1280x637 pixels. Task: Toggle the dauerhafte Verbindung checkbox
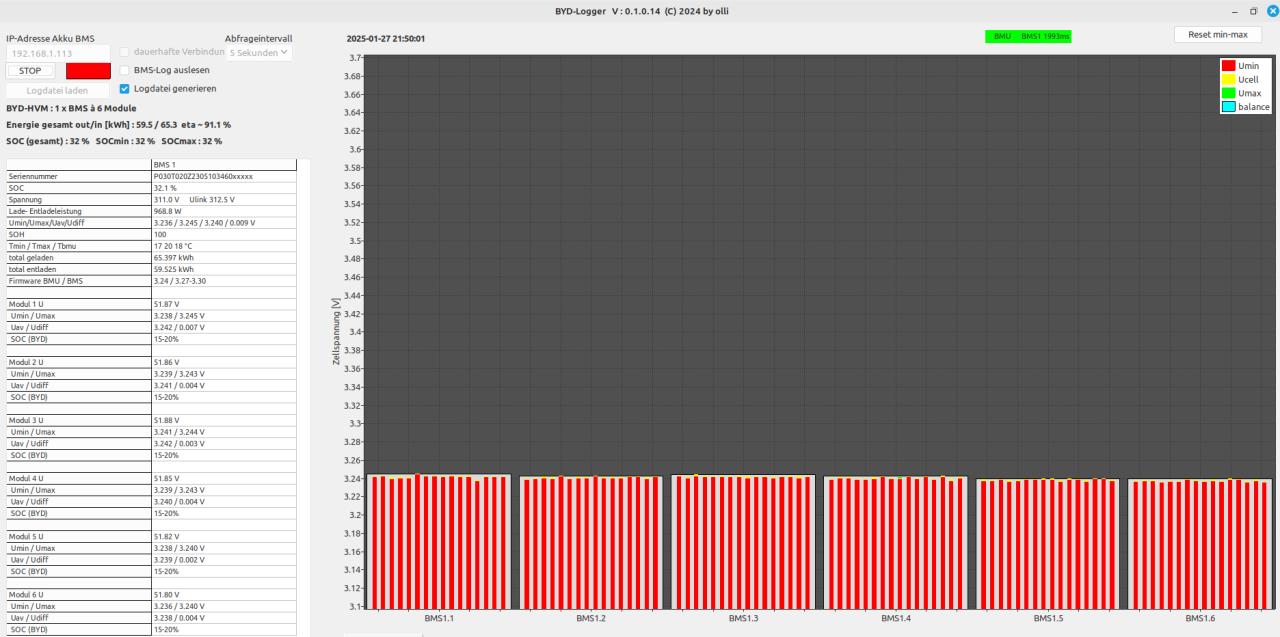click(125, 52)
